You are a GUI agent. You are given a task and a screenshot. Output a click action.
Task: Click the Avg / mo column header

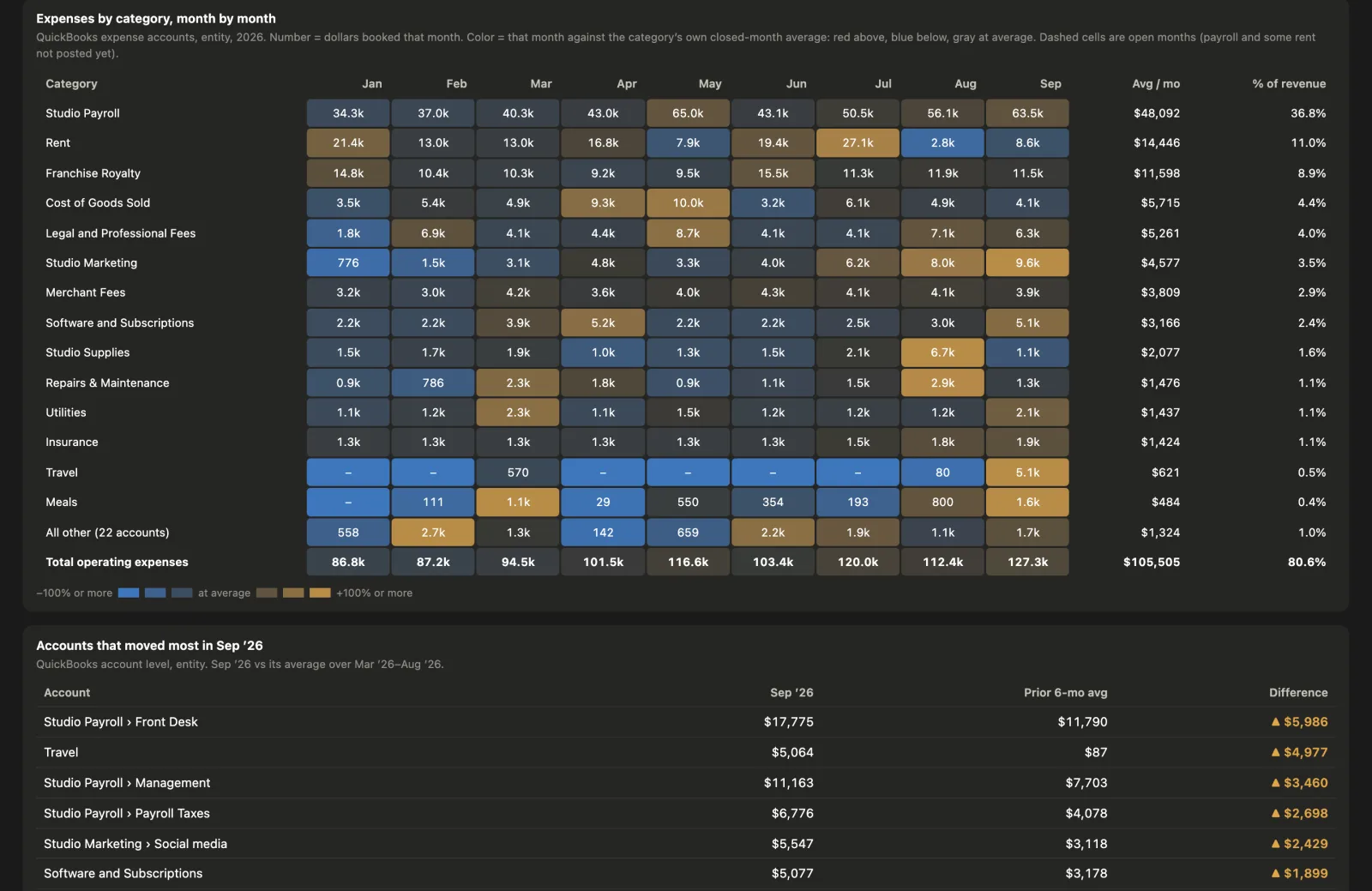tap(1155, 84)
